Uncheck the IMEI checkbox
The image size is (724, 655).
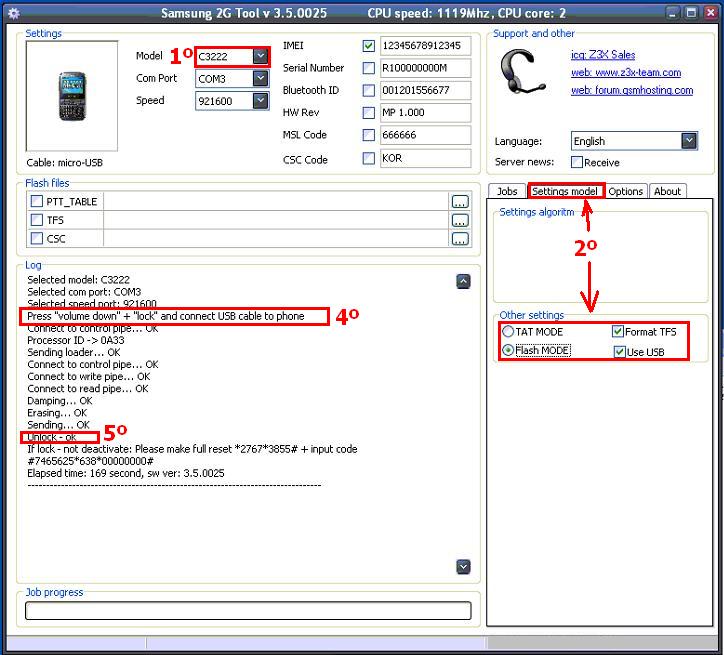(x=368, y=46)
